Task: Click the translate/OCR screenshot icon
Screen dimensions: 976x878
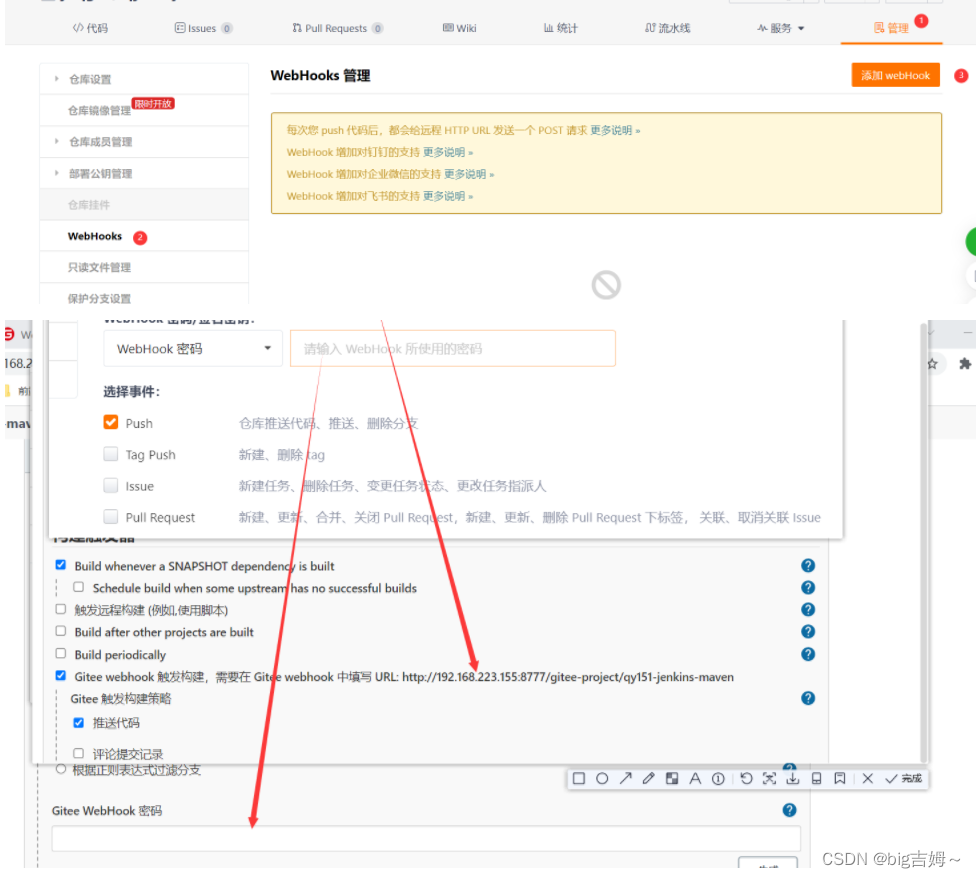Action: pyautogui.click(x=769, y=778)
